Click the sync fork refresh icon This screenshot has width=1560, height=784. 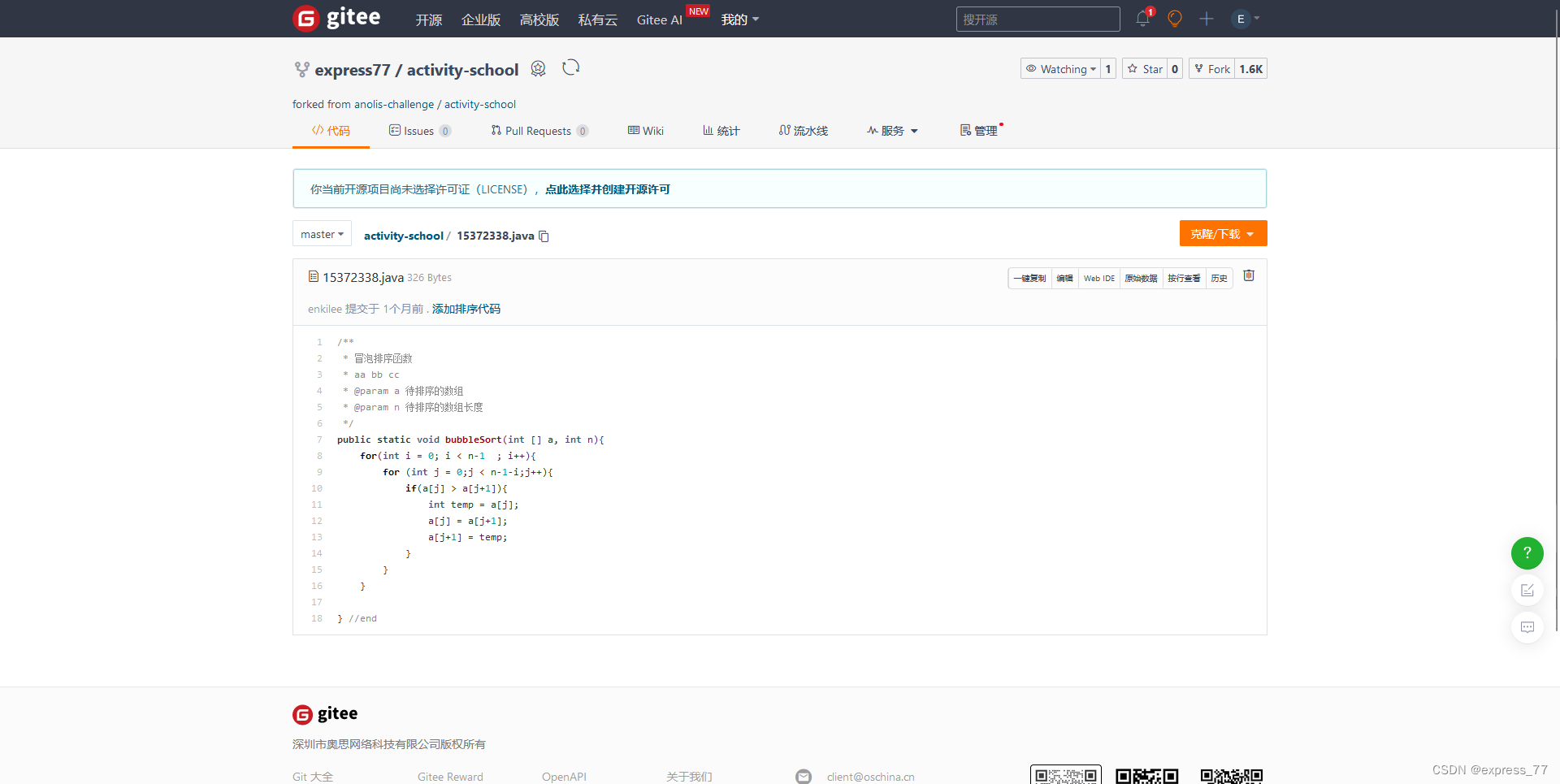[x=571, y=67]
